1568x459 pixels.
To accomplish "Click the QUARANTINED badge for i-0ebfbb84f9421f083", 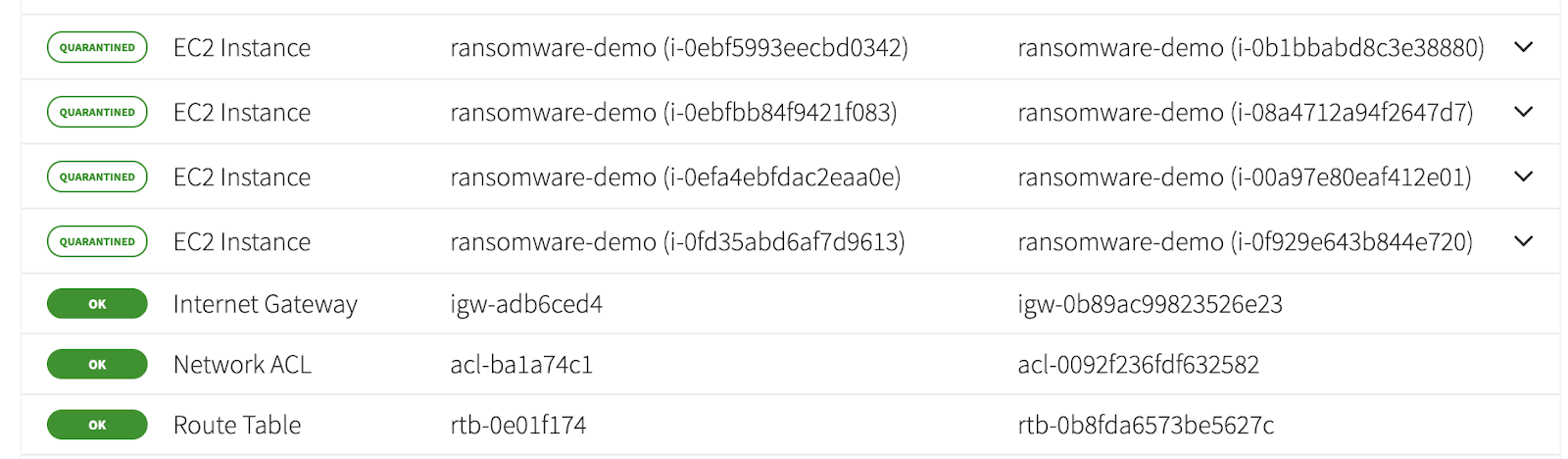I will [97, 112].
